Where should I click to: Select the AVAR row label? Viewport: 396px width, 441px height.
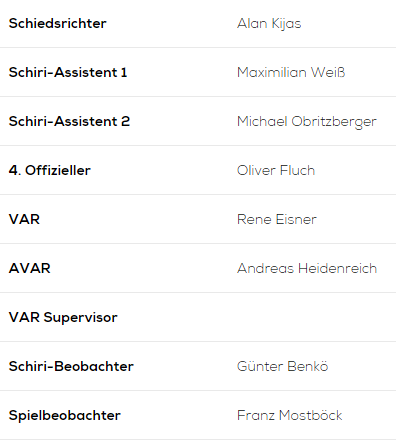[30, 268]
